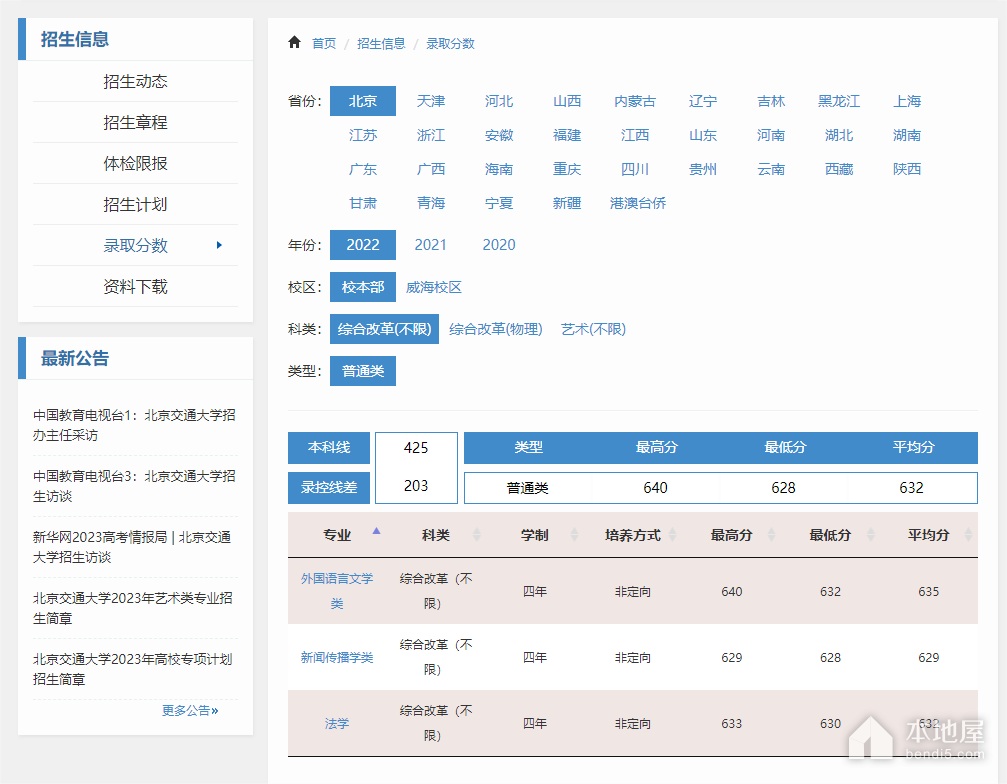Open 招生计划 in sidebar menu
The width and height of the screenshot is (1007, 784).
coord(136,205)
